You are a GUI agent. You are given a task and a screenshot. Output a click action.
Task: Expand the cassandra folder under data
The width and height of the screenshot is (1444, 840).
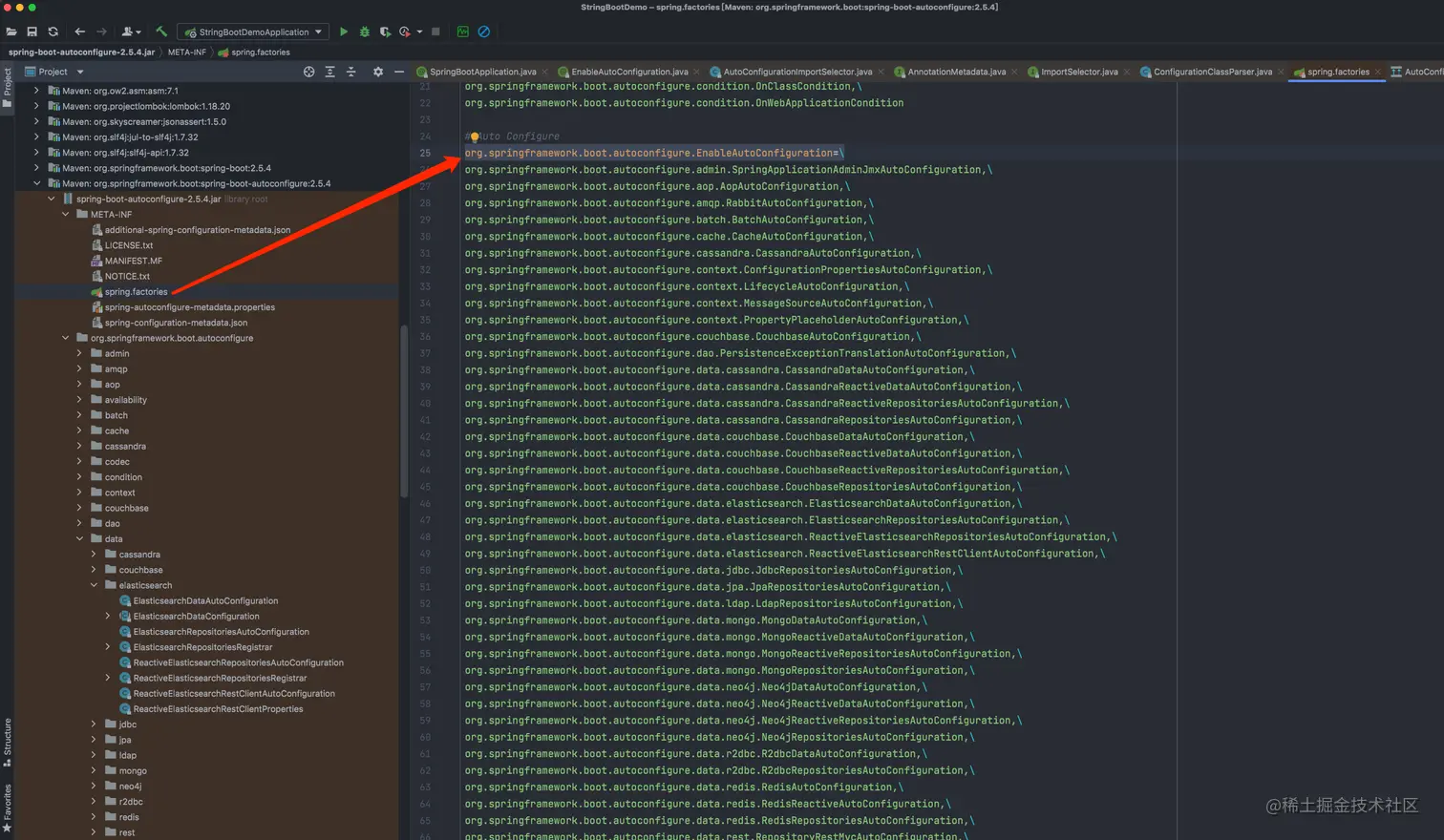pos(94,555)
